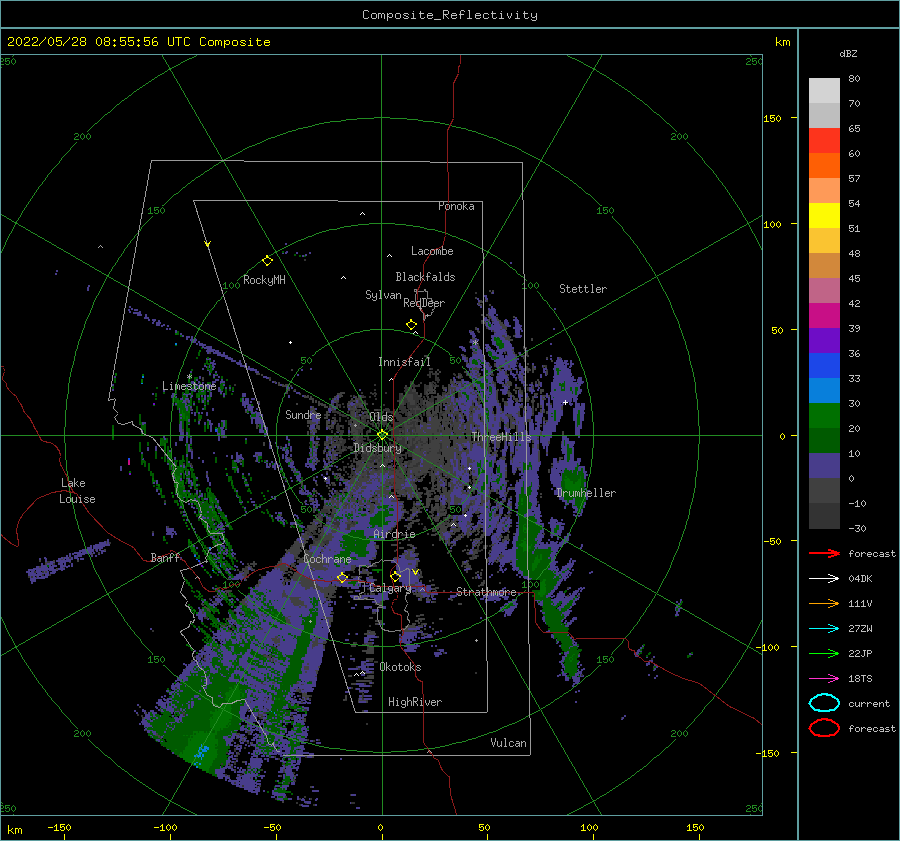Select slate purple 0-10 dBZ swatch

tap(824, 465)
